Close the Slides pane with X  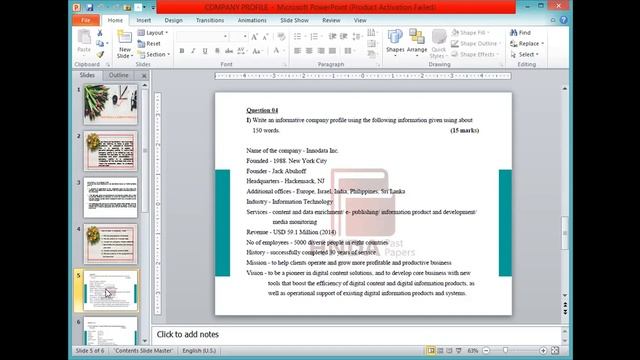pos(144,76)
